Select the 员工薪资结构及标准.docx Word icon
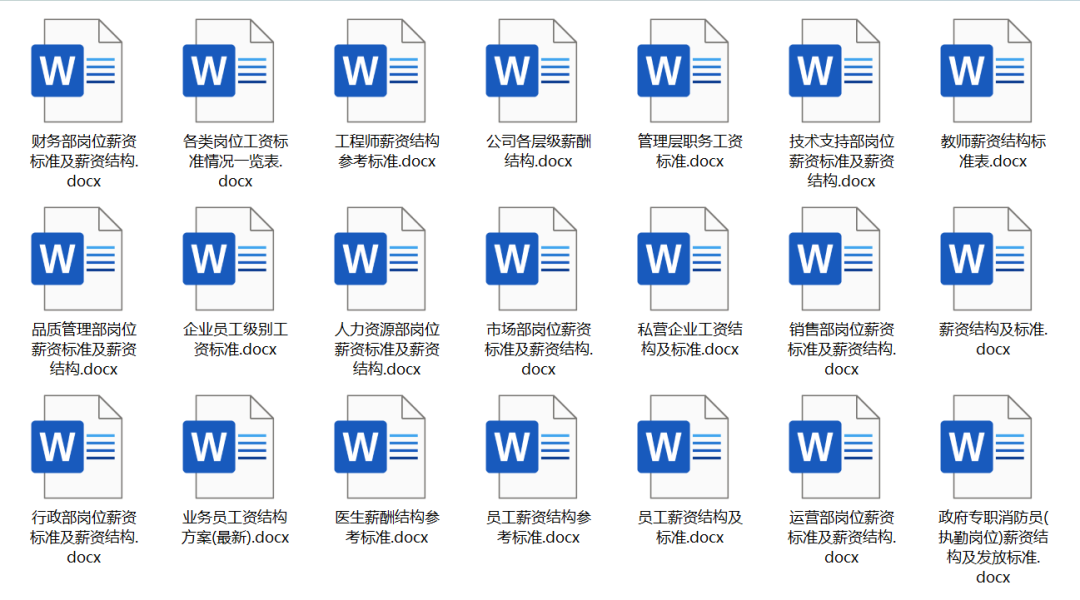The height and width of the screenshot is (600, 1080). pos(683,447)
